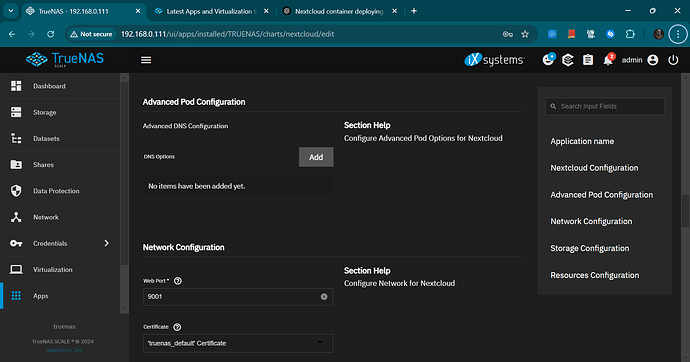
Task: Clear the Web Port field
Action: pyautogui.click(x=324, y=297)
